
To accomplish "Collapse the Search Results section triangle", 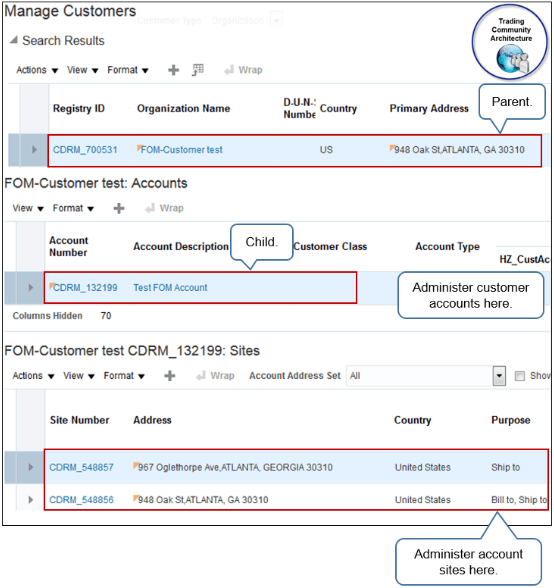I will [14, 40].
